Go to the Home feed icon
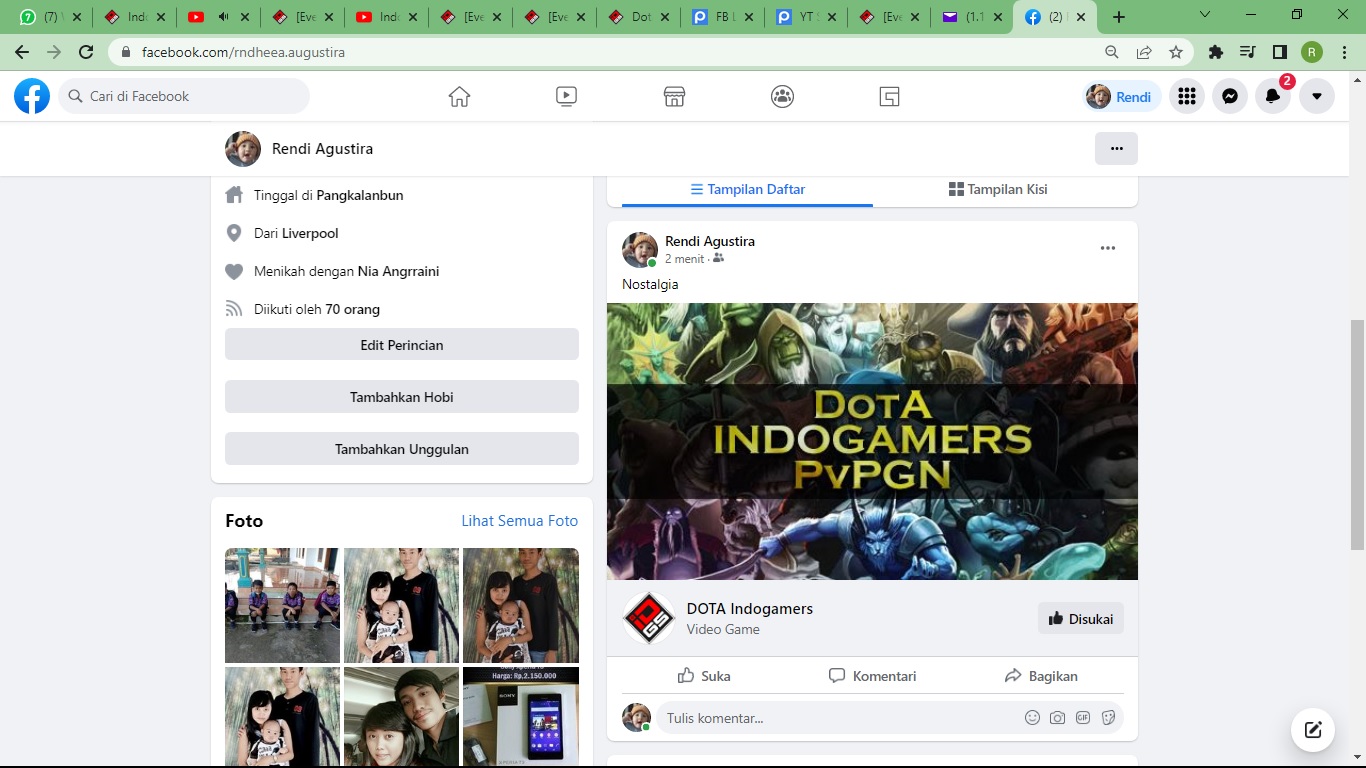 459,96
